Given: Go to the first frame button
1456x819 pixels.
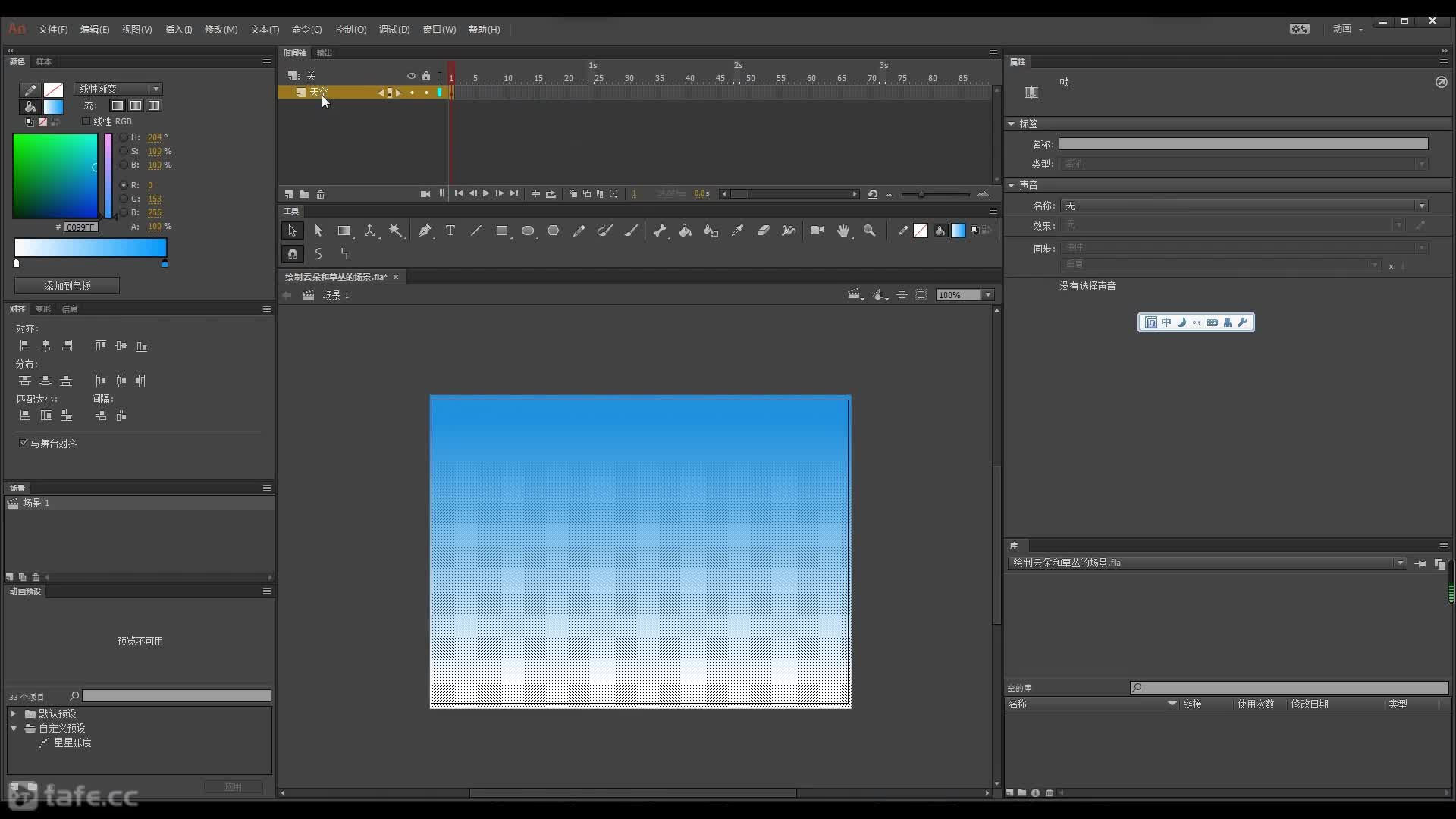Looking at the screenshot, I should coord(458,193).
